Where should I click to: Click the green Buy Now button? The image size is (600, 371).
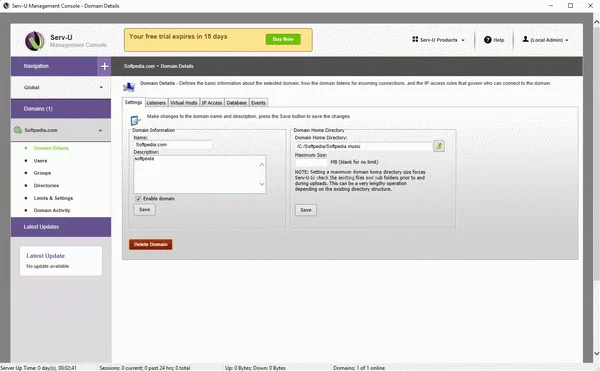[283, 39]
